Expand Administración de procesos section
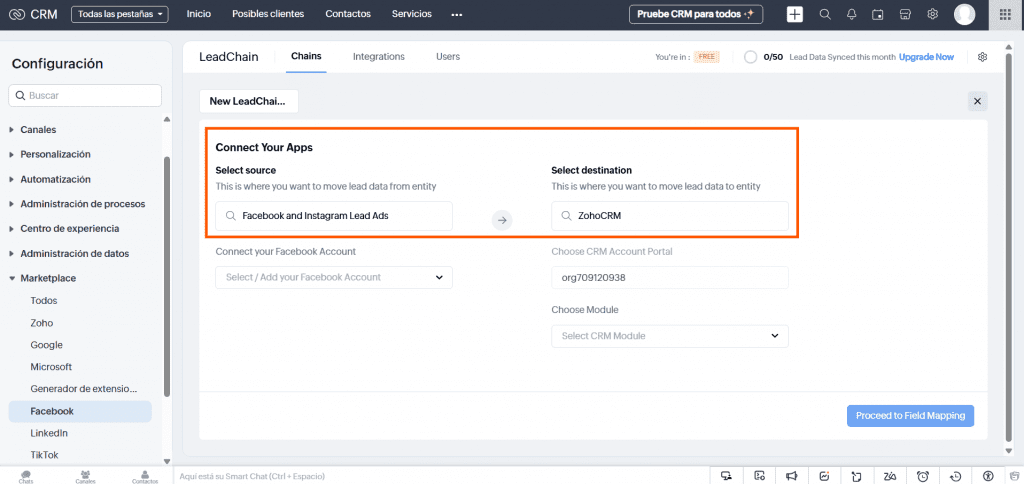1024x484 pixels. coord(82,204)
